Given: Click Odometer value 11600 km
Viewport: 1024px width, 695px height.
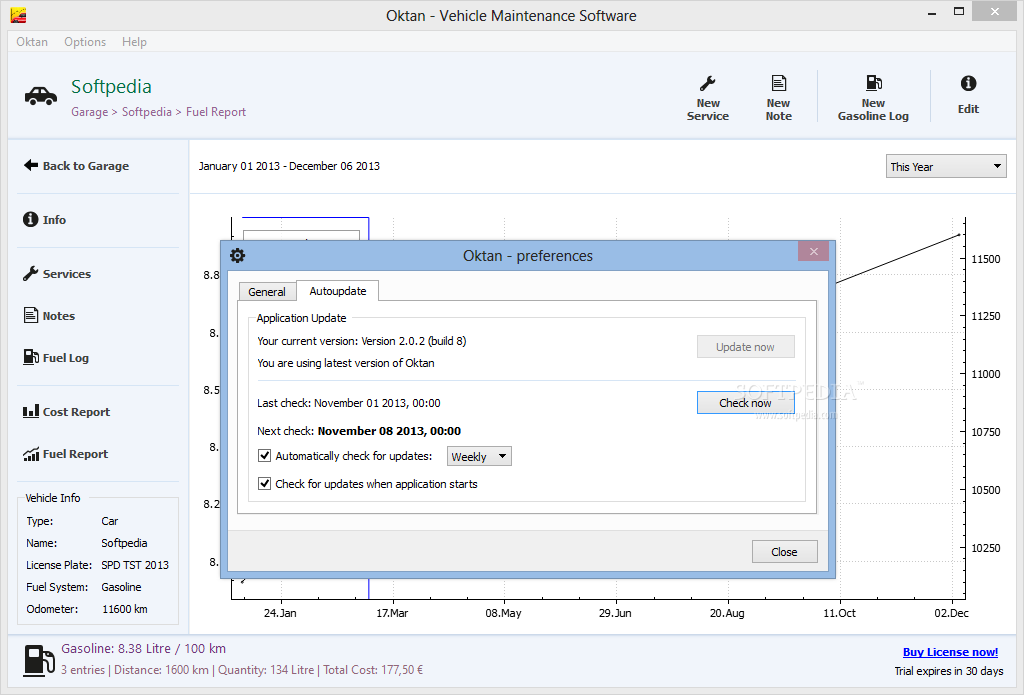Looking at the screenshot, I should (125, 609).
